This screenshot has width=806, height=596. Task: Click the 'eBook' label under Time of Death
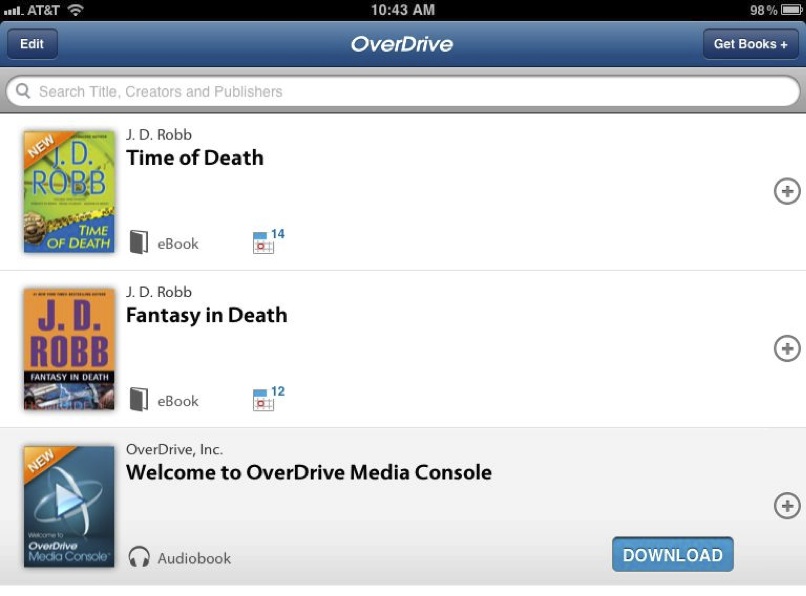[178, 244]
